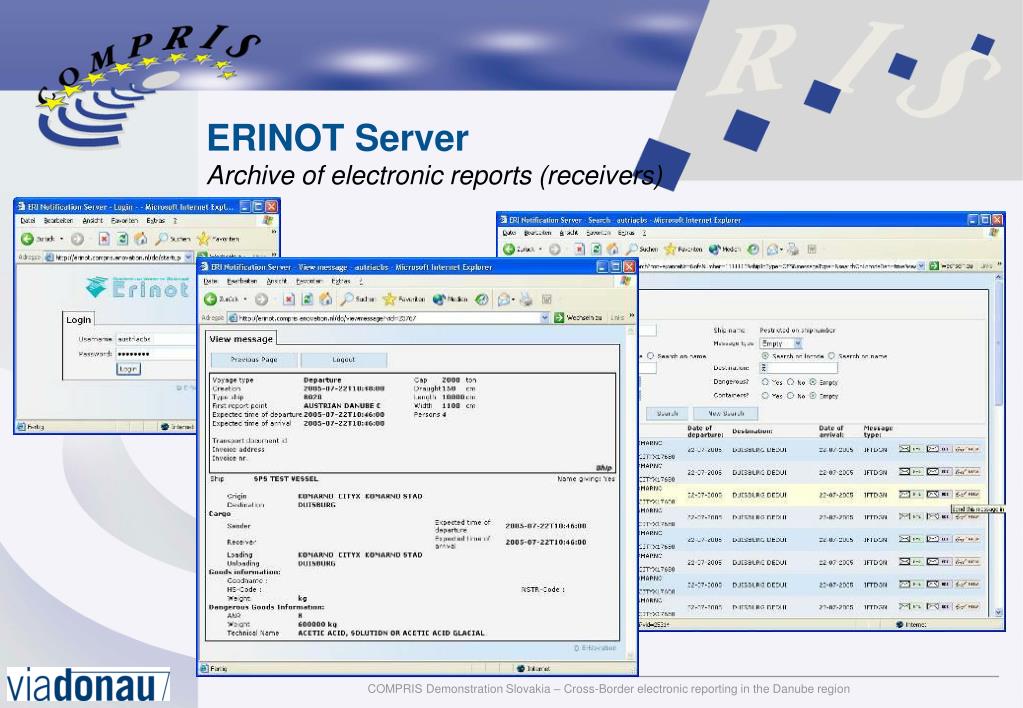Open Ansicht menu in View message window
Viewport: 1023px width, 708px height.
pos(277,281)
